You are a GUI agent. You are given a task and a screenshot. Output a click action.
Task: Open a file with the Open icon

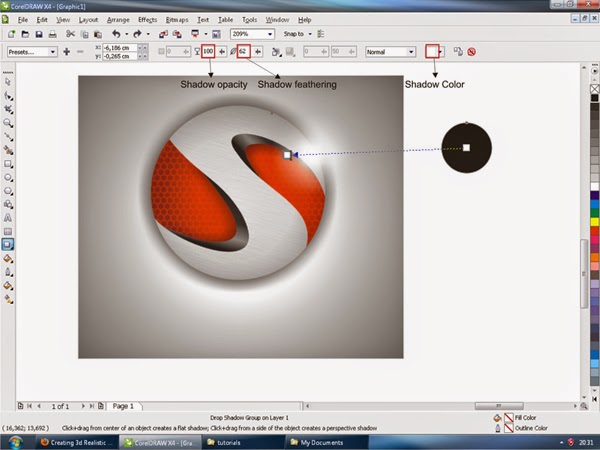[25, 34]
